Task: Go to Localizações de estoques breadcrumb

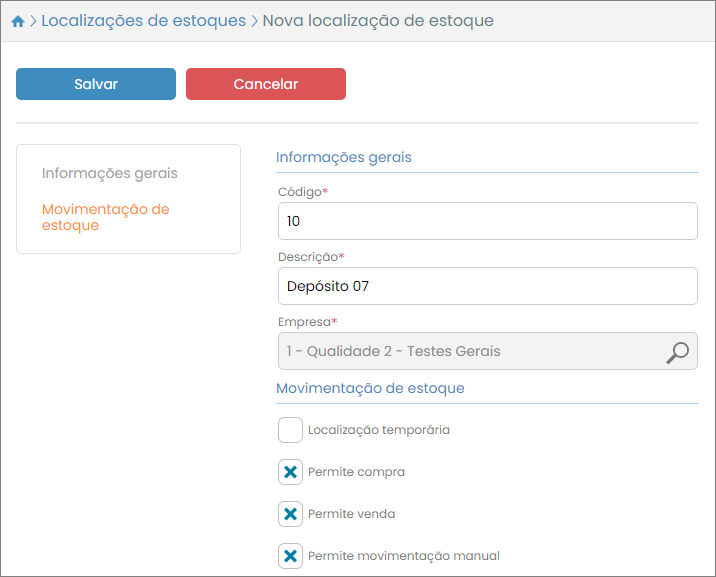Action: click(x=143, y=21)
